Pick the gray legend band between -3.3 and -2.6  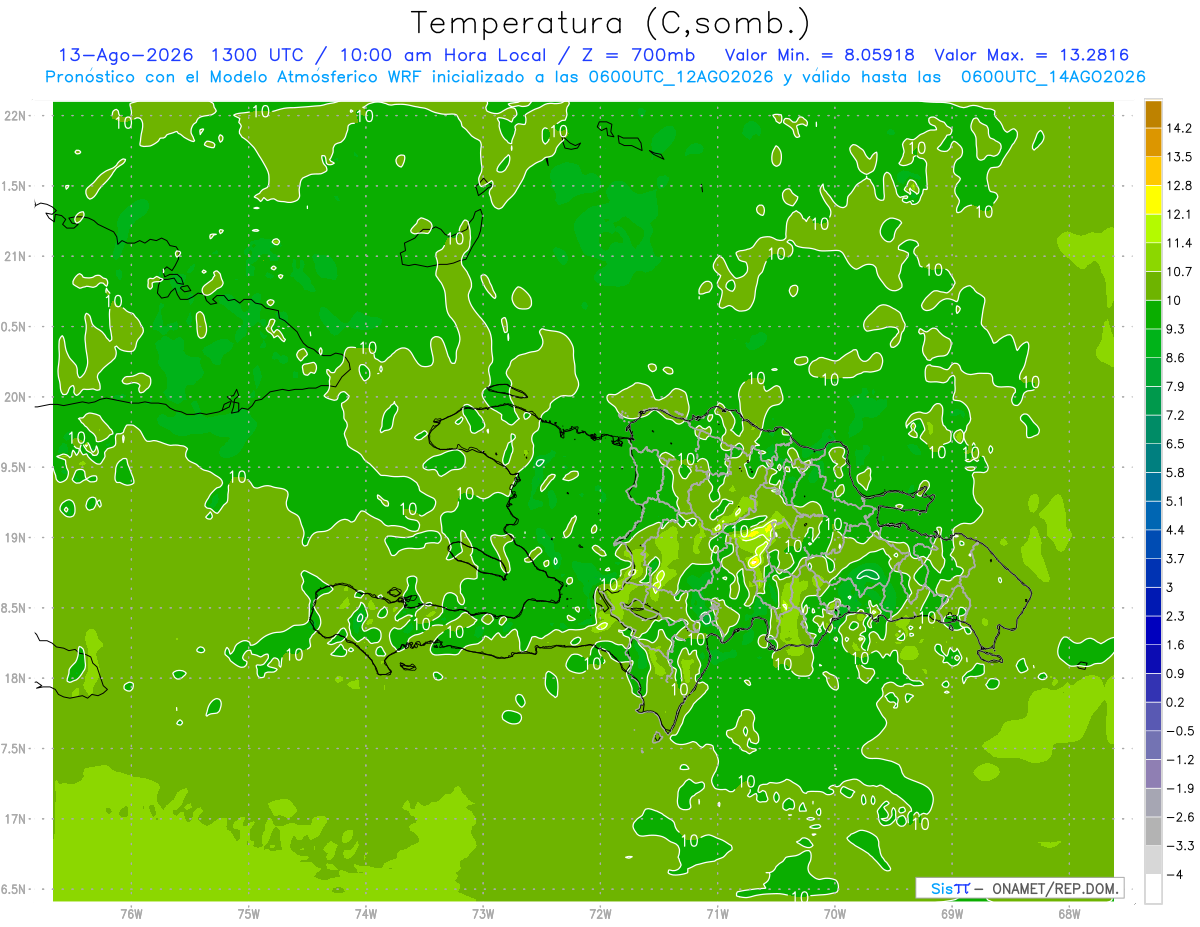[x=1153, y=832]
